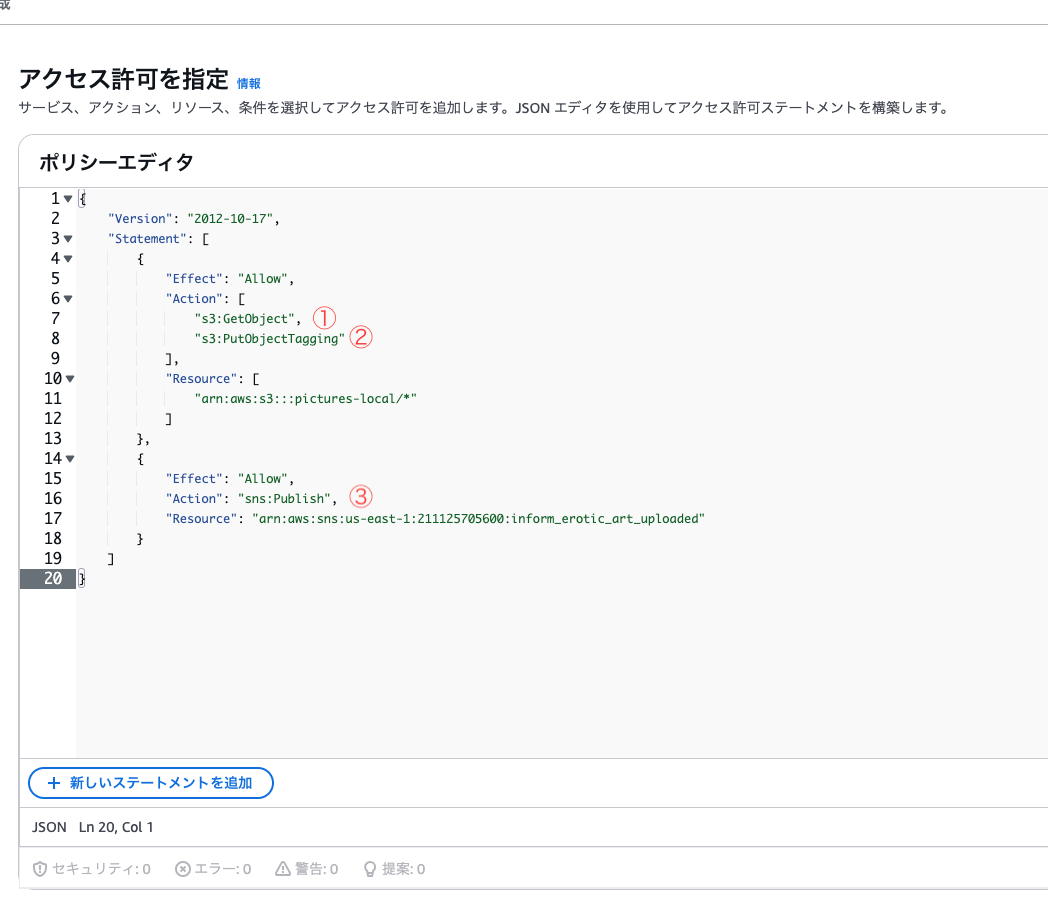Fold the first statement block on line 4
The image size is (1048, 916).
(68, 259)
